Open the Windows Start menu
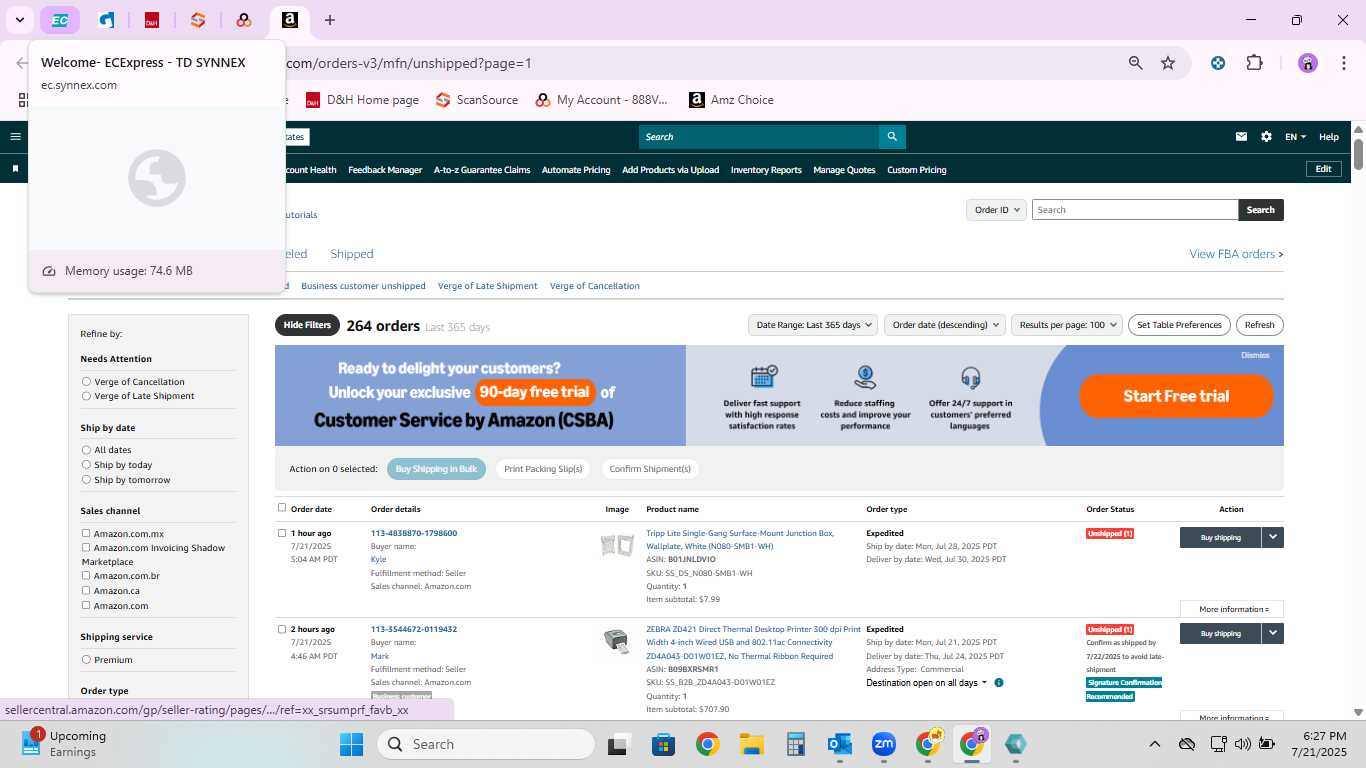This screenshot has height=768, width=1366. pyautogui.click(x=352, y=744)
